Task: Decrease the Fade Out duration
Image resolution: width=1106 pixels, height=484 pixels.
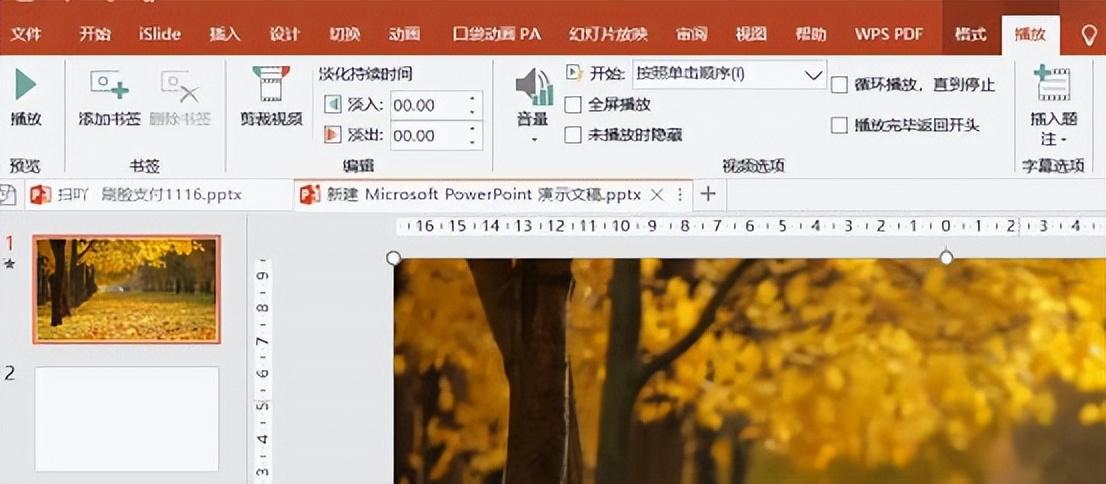Action: [471, 142]
